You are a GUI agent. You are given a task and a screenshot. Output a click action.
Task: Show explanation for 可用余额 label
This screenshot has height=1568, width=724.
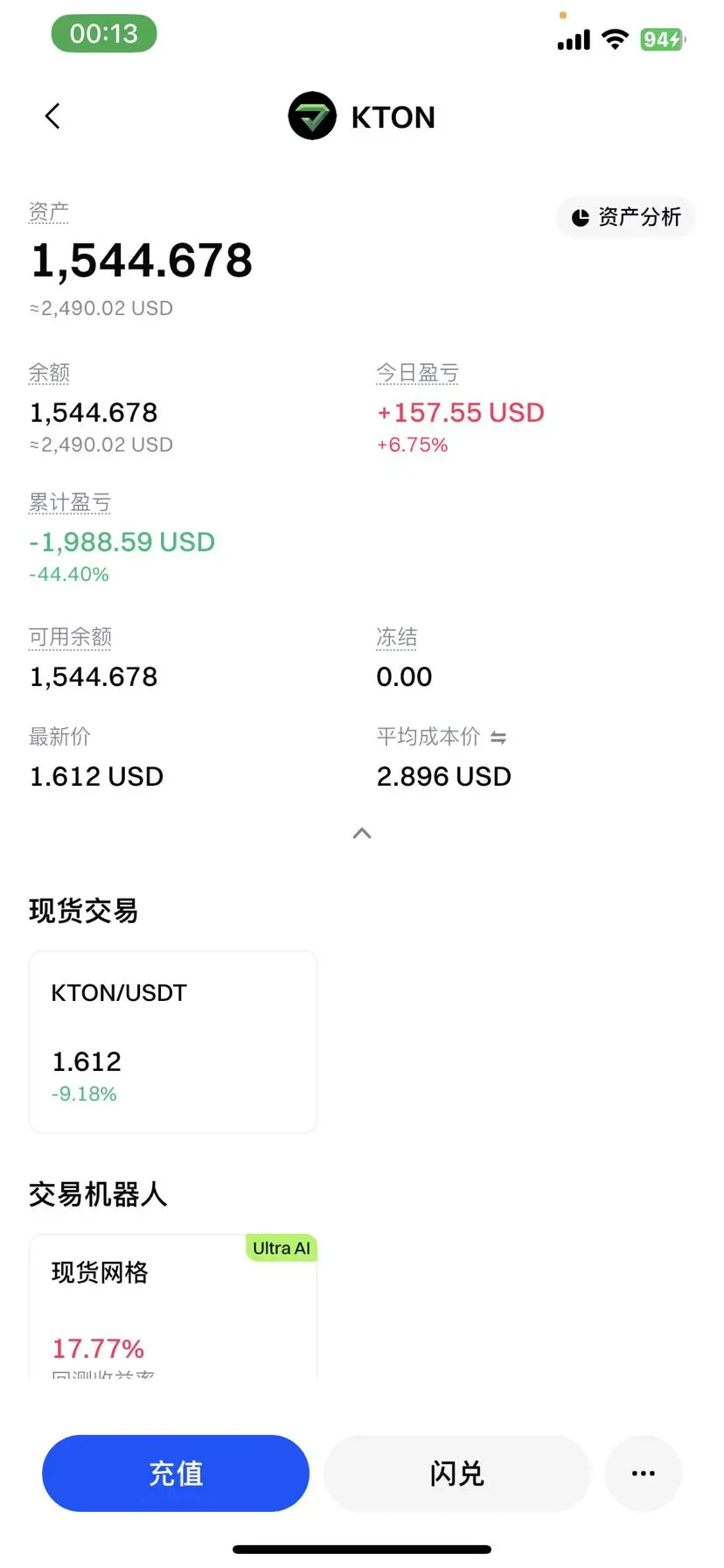pyautogui.click(x=70, y=637)
